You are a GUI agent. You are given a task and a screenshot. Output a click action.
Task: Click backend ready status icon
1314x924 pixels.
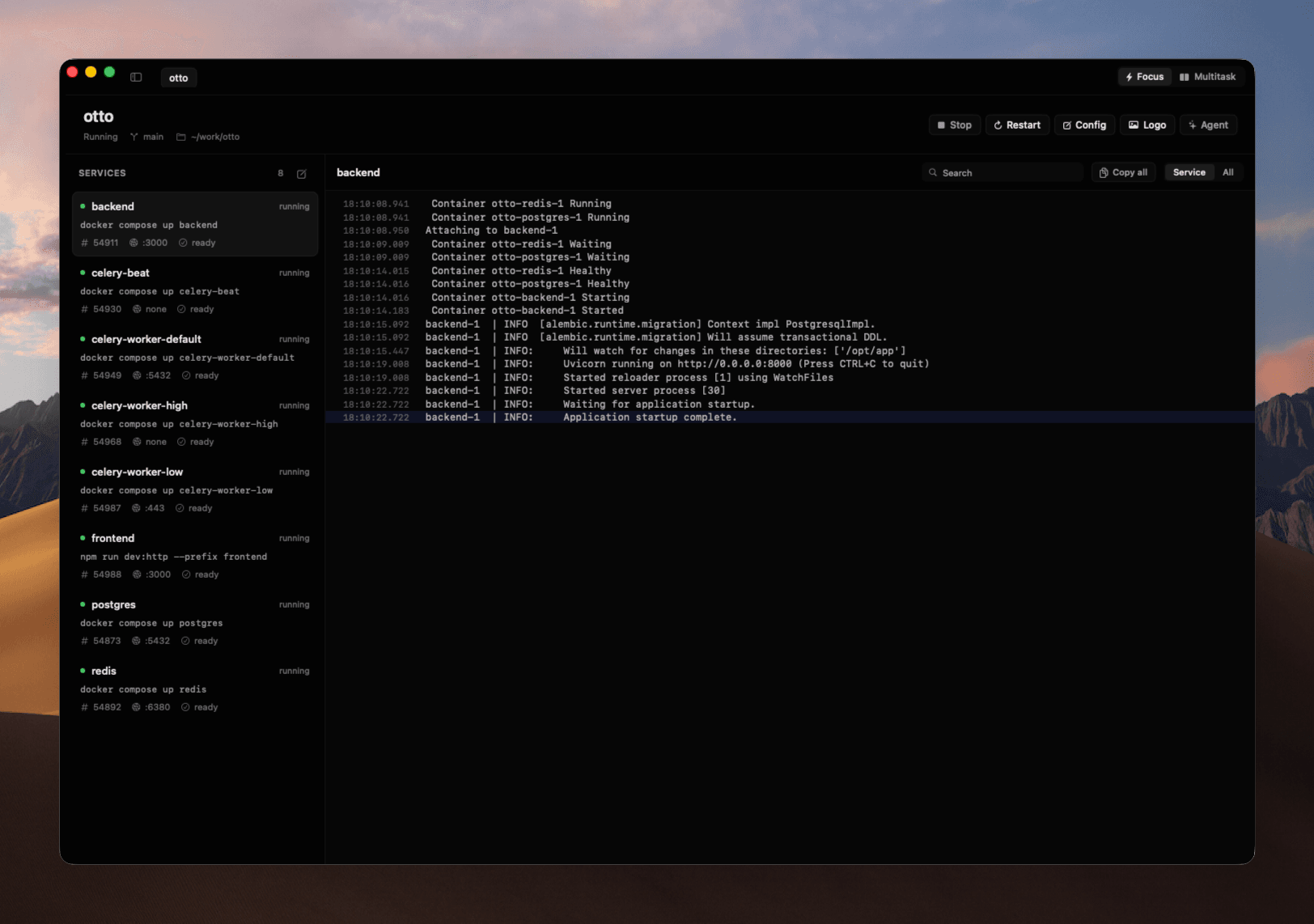pos(183,243)
